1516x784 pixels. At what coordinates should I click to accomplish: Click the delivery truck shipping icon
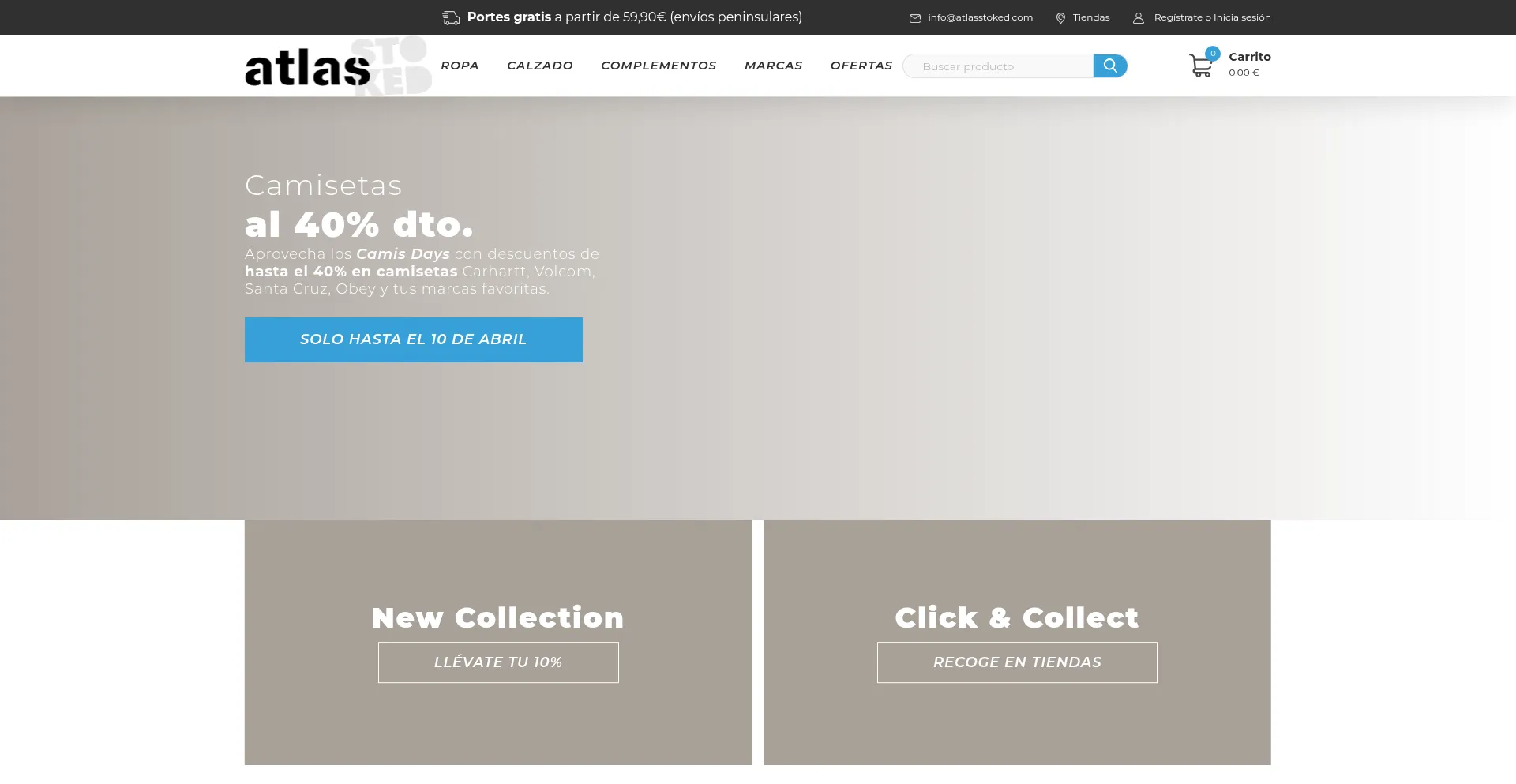(451, 17)
